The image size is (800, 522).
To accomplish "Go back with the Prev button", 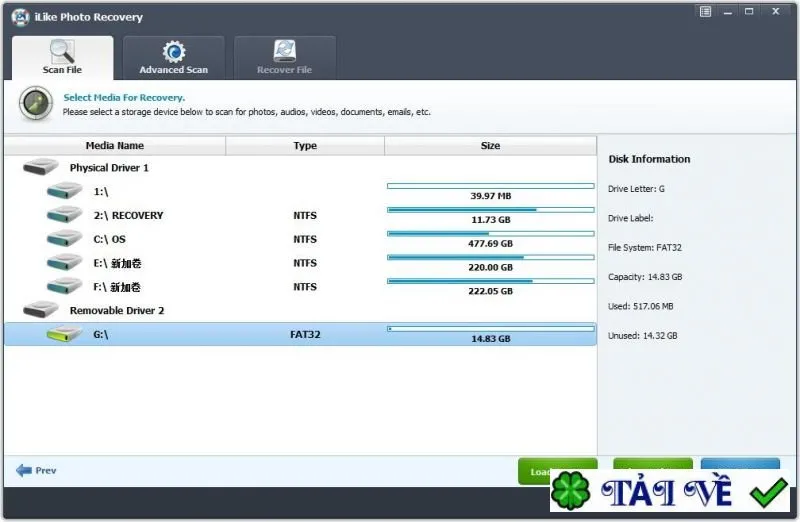I will [36, 470].
